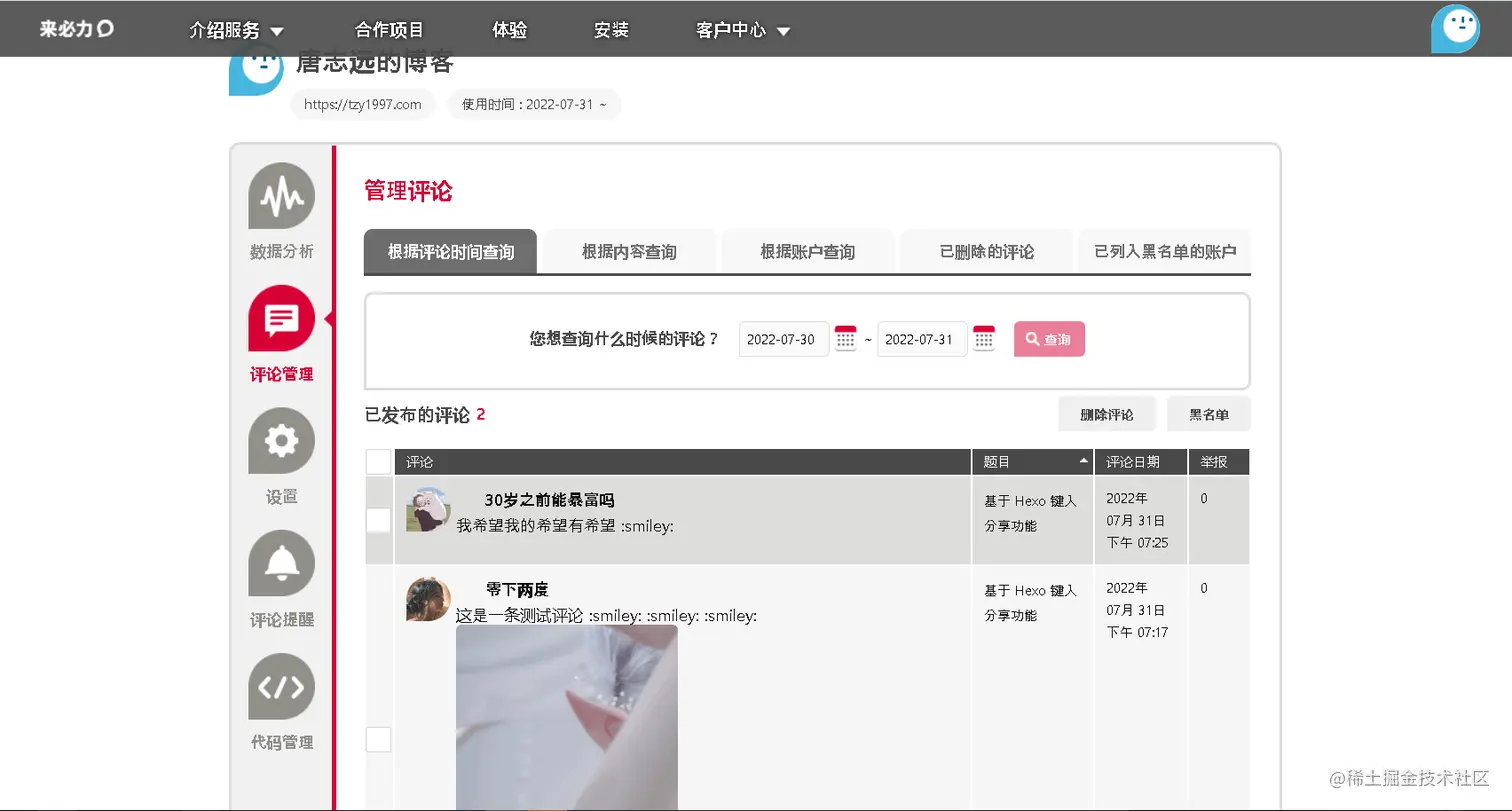Click the pink 查询 search button
The height and width of the screenshot is (811, 1512).
point(1049,339)
